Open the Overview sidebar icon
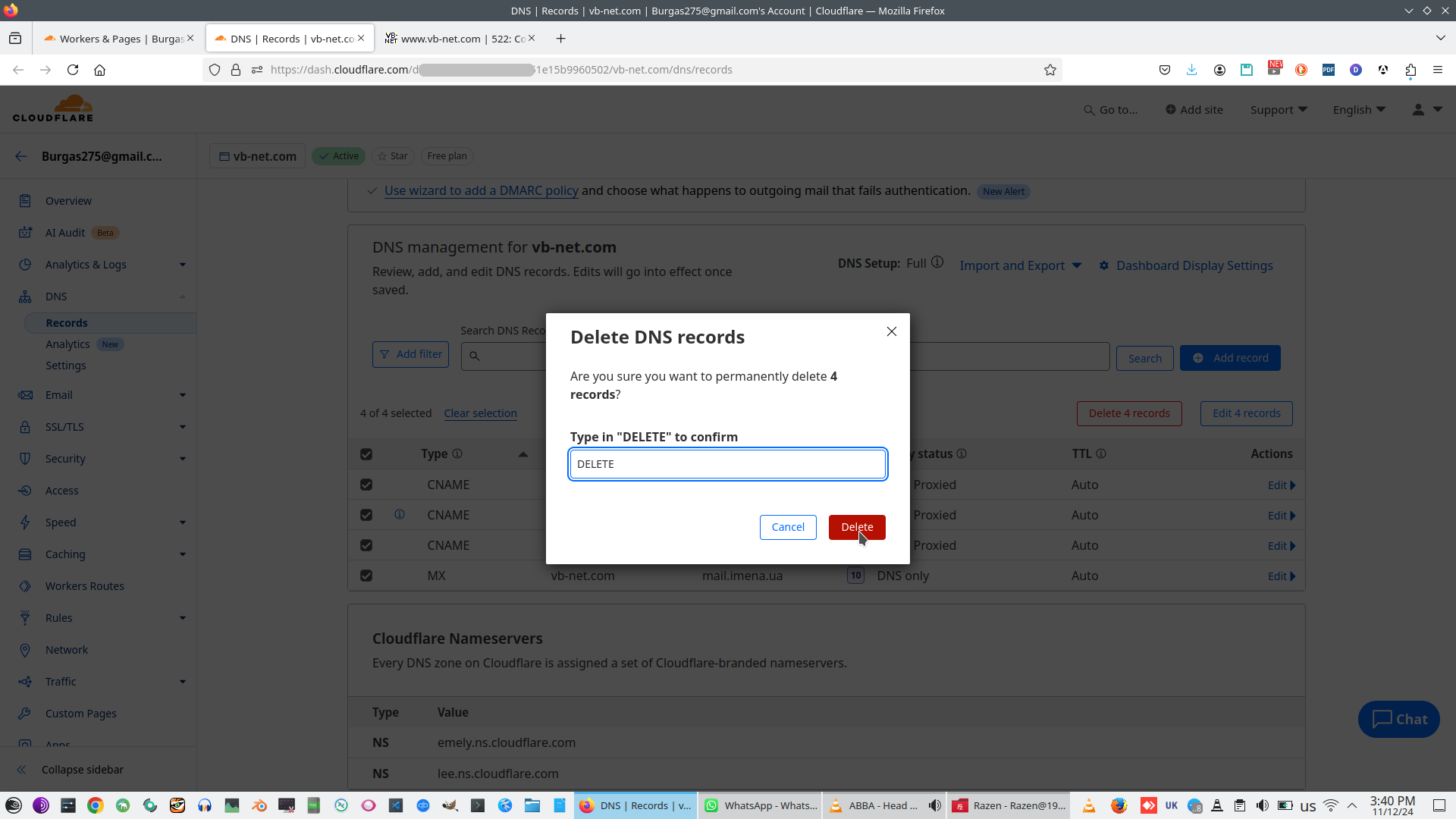The height and width of the screenshot is (819, 1456). (x=25, y=201)
